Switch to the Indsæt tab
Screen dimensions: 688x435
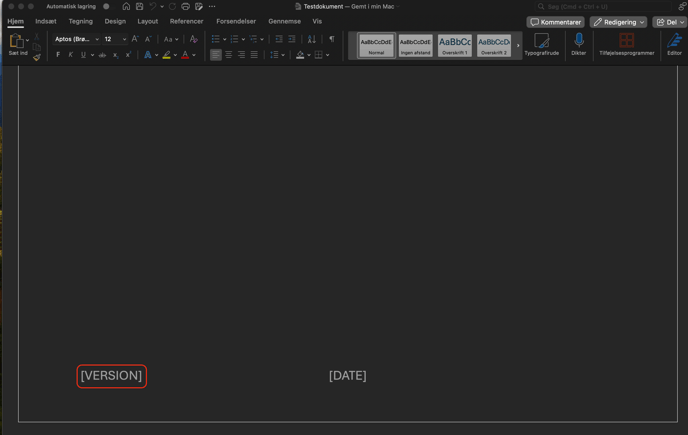tap(46, 21)
